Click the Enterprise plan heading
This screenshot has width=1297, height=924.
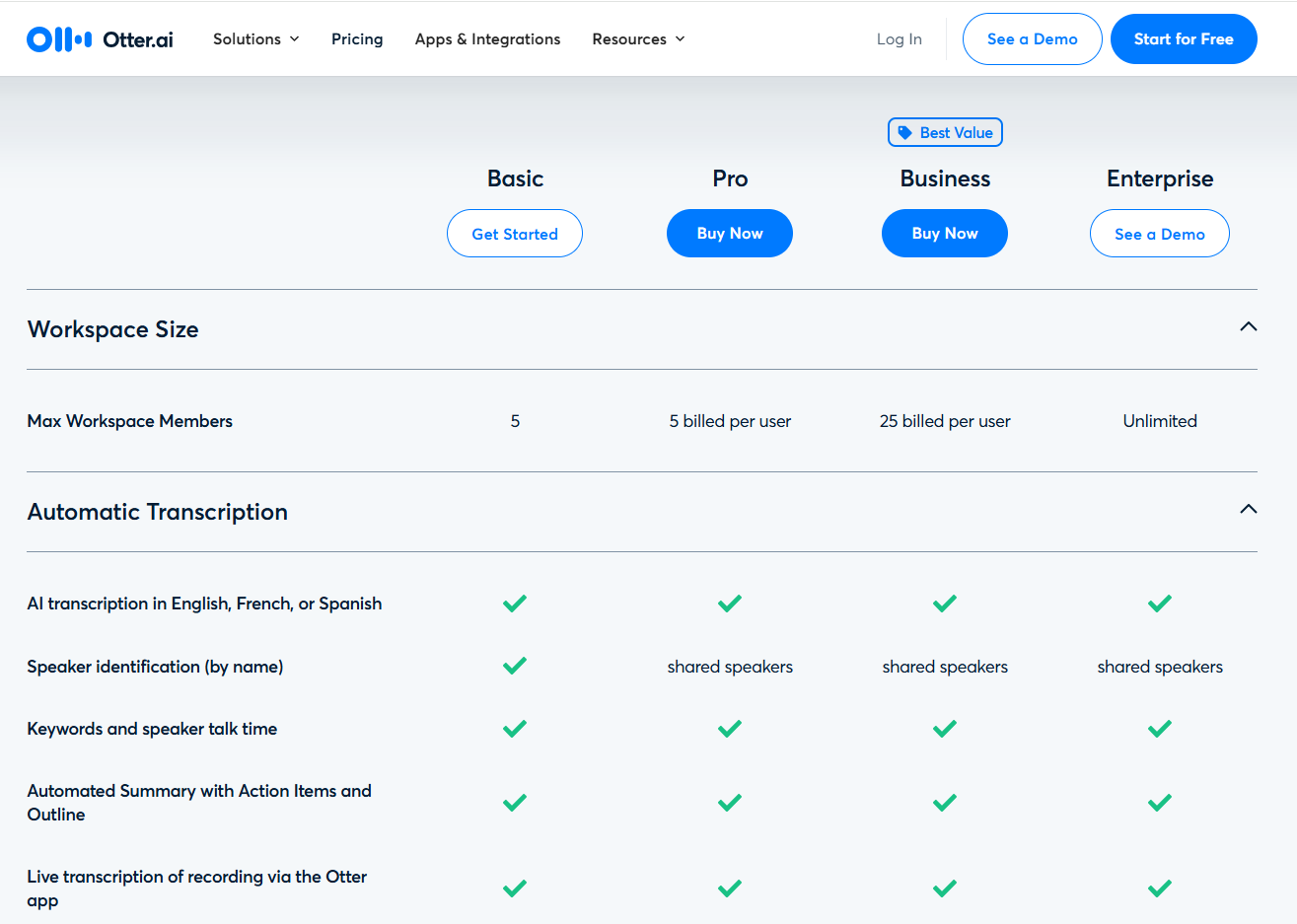[1160, 179]
